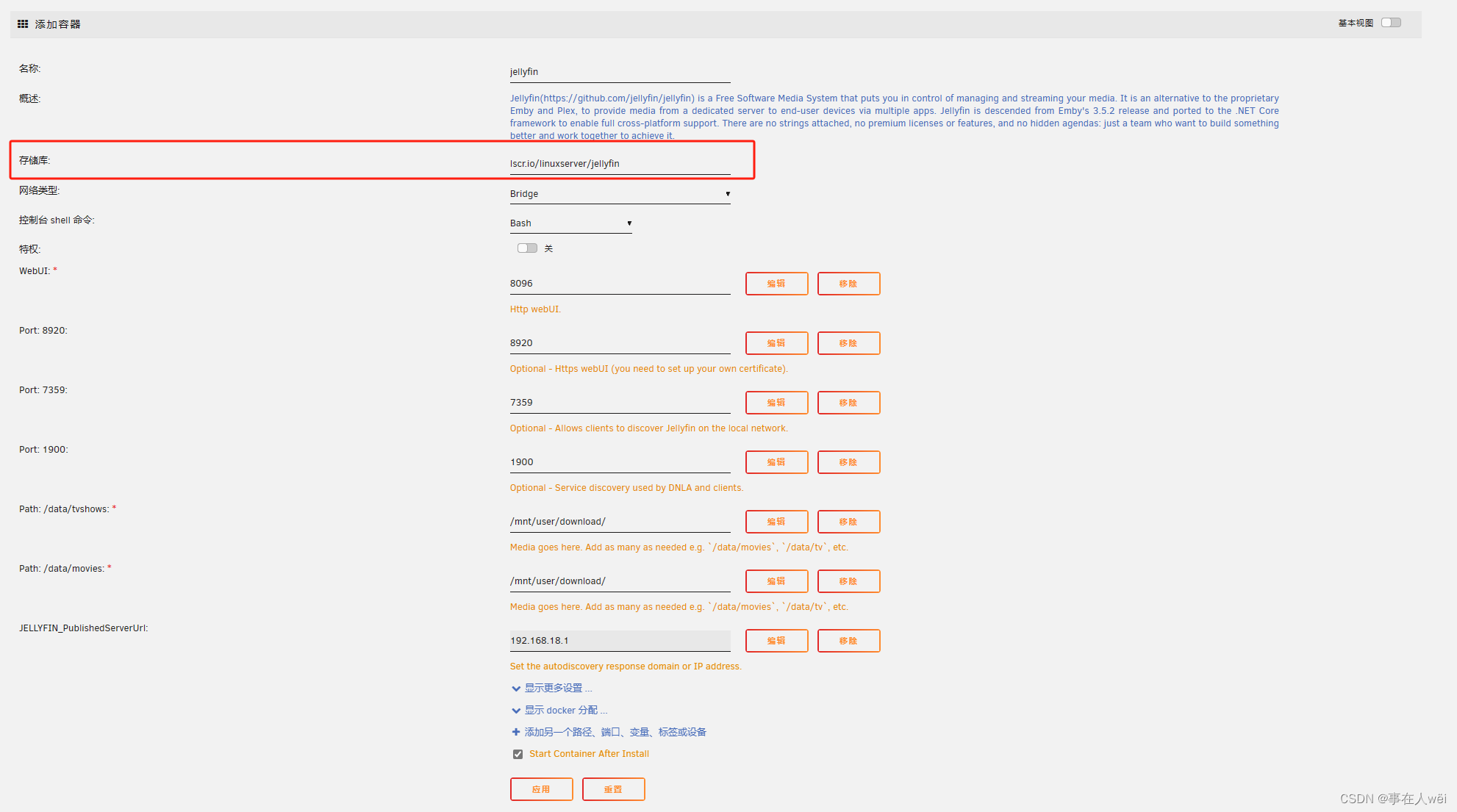This screenshot has height=812, width=1457.
Task: Edit the /data/tvshows path entry
Action: 776,522
